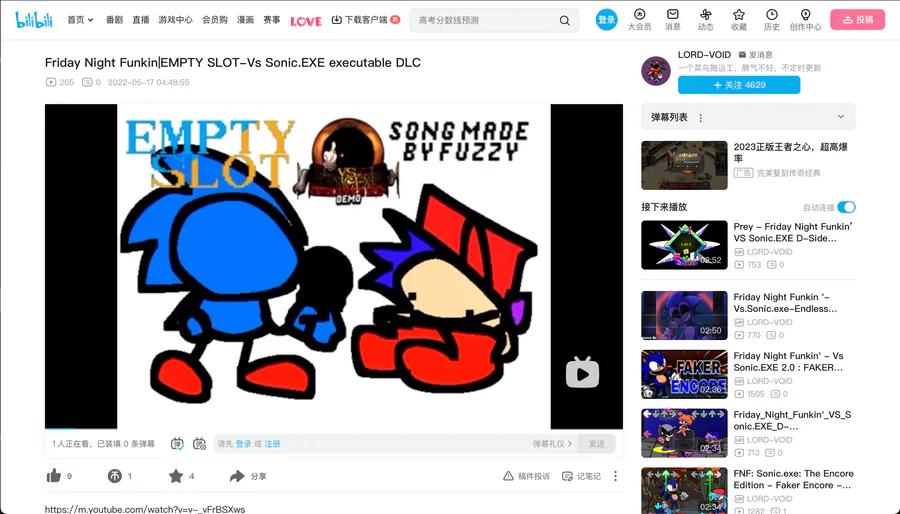Open the 收藏 favorites icon
The image size is (900, 514).
coord(739,20)
